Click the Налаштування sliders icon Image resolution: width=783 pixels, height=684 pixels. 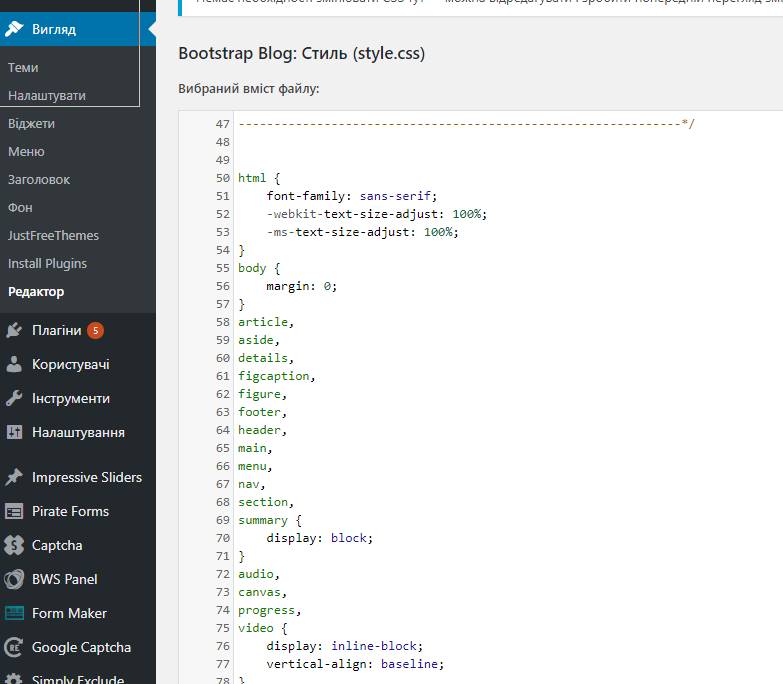[x=14, y=432]
